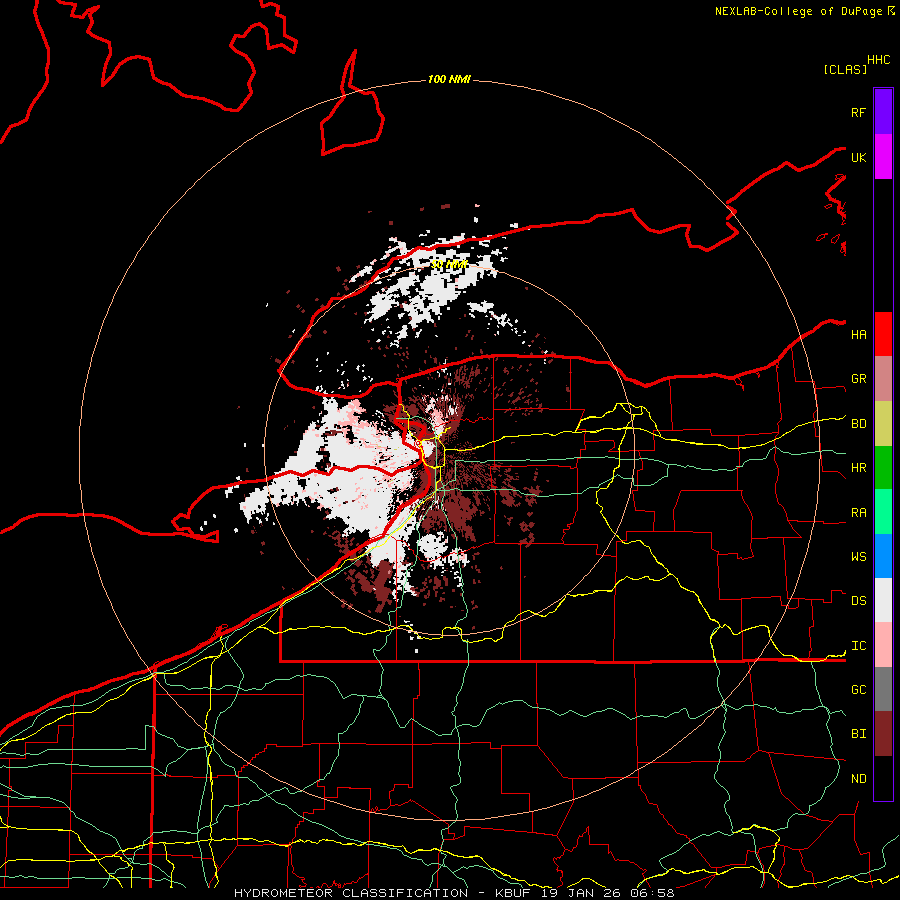The width and height of the screenshot is (900, 900).
Task: Select the GC gray legend swatch
Action: [x=883, y=689]
